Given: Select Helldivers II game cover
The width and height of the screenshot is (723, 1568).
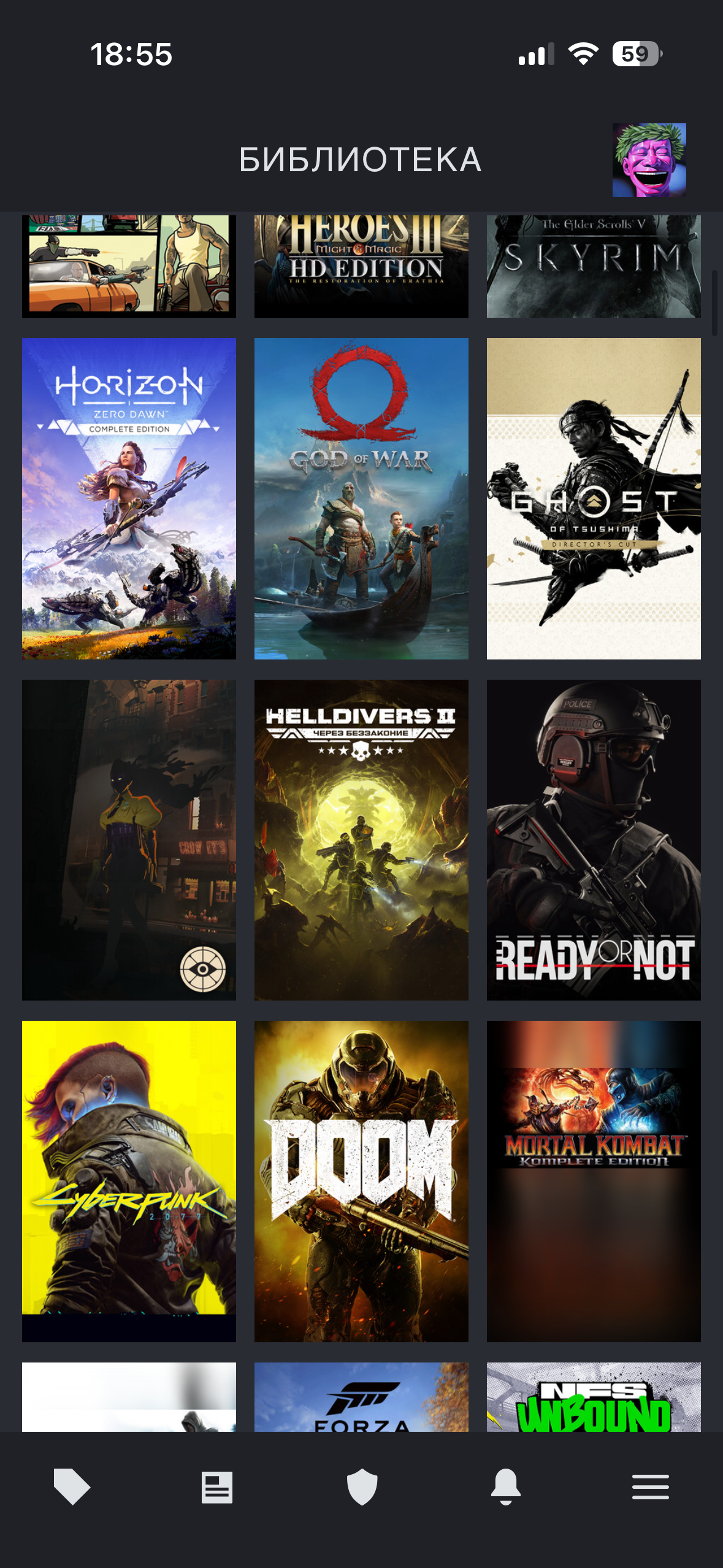Looking at the screenshot, I should coord(361,840).
